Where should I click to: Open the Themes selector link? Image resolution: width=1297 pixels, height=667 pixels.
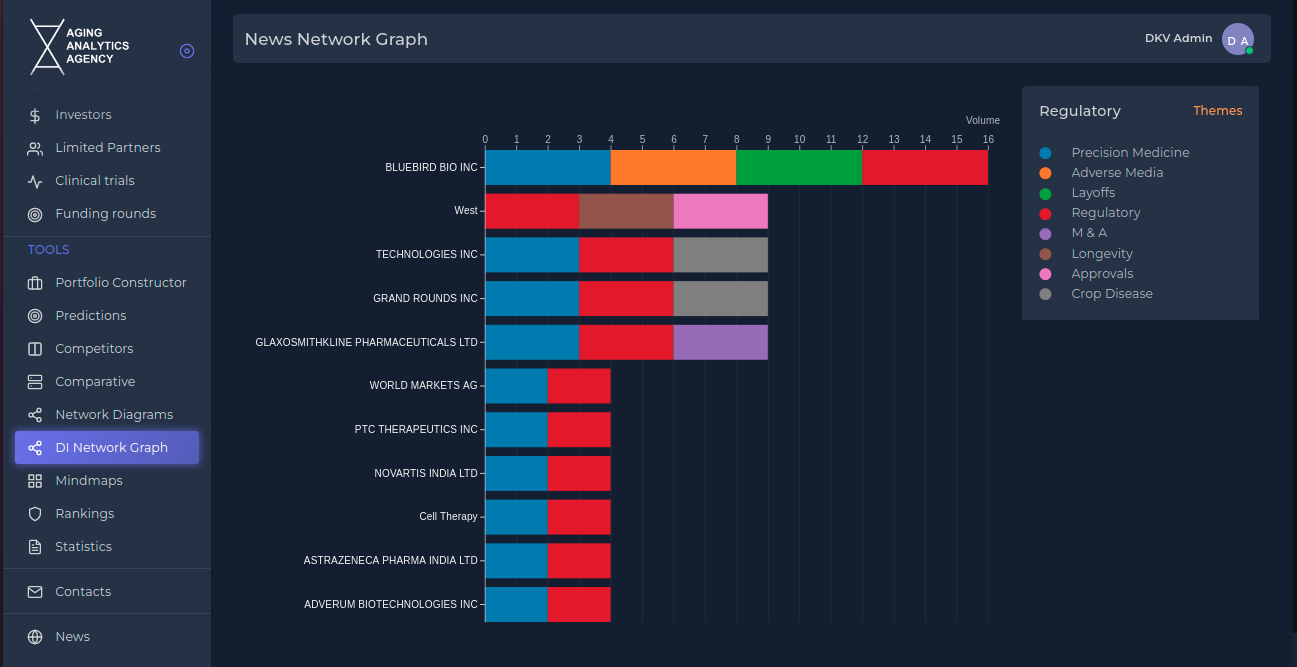pyautogui.click(x=1217, y=111)
